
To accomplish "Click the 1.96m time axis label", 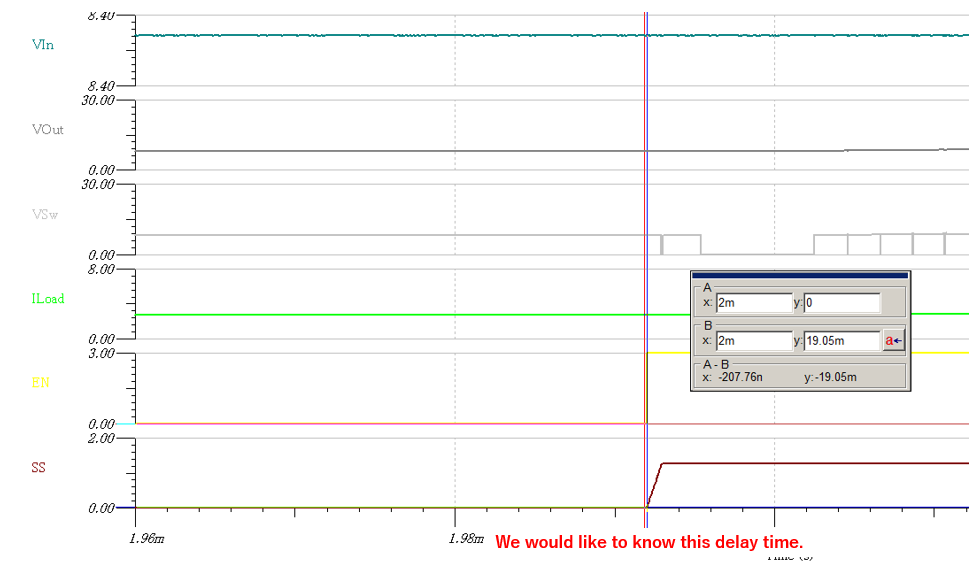I will [147, 538].
